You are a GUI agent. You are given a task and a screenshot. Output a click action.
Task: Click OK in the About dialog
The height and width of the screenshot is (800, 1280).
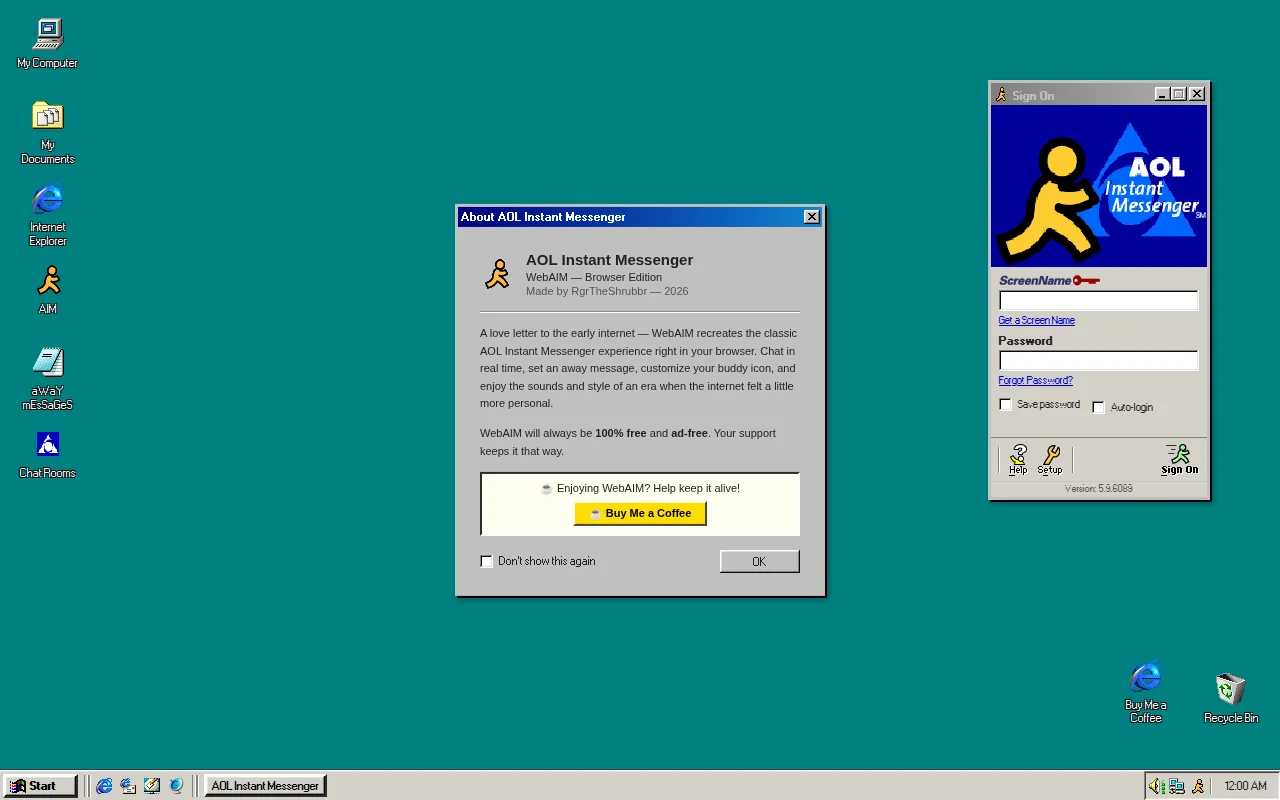pos(760,561)
